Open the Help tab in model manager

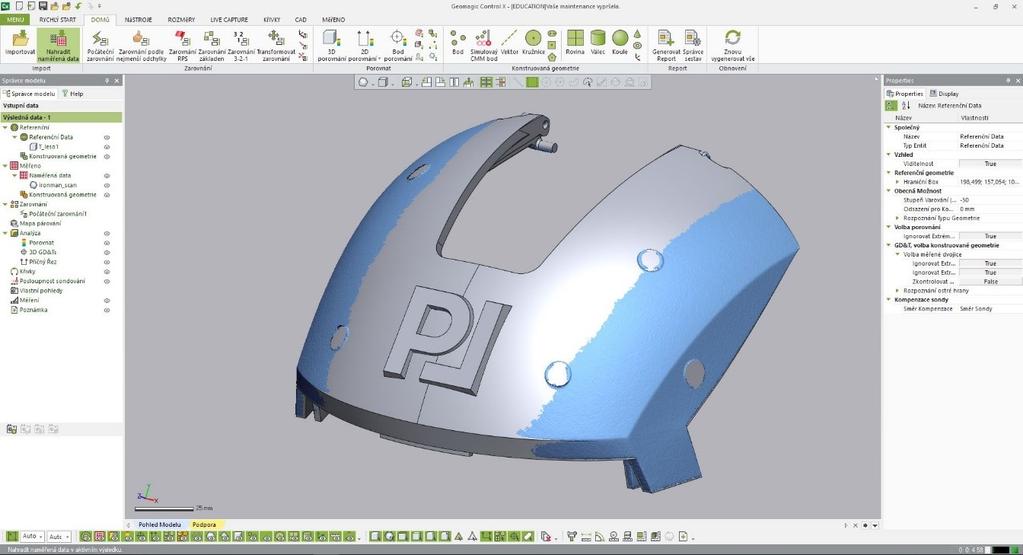(x=72, y=93)
